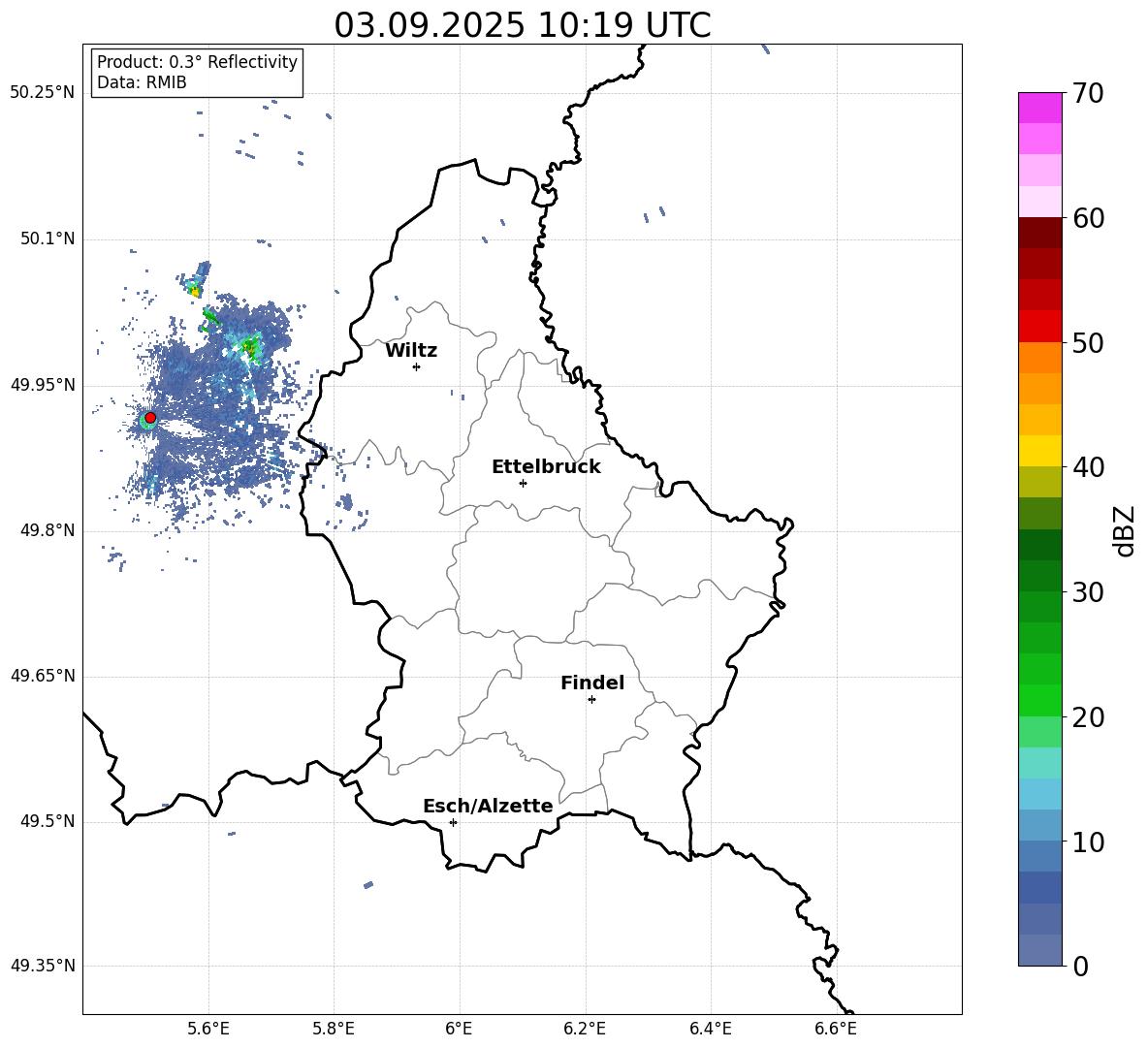Click the magenta swatch at top of colorbar
1148x1048 pixels.
(x=1039, y=108)
